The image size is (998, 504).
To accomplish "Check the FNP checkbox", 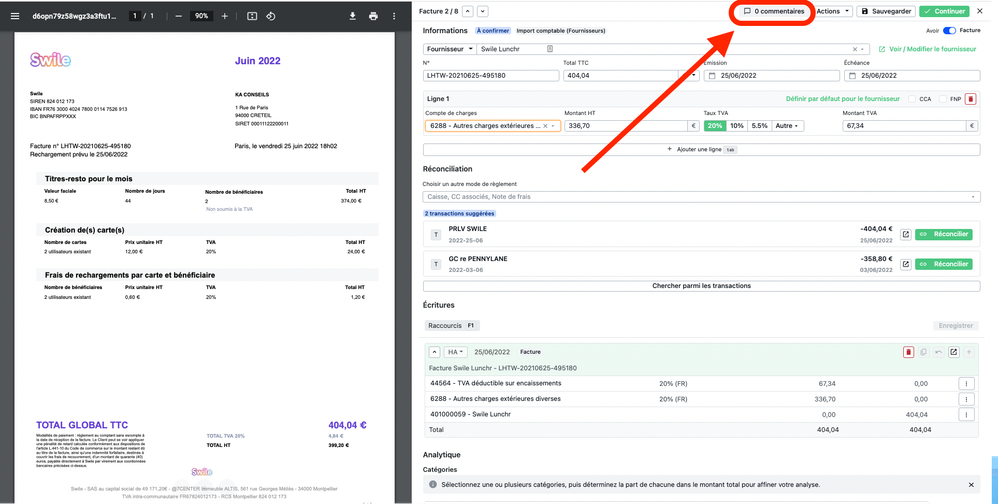I will tap(941, 99).
